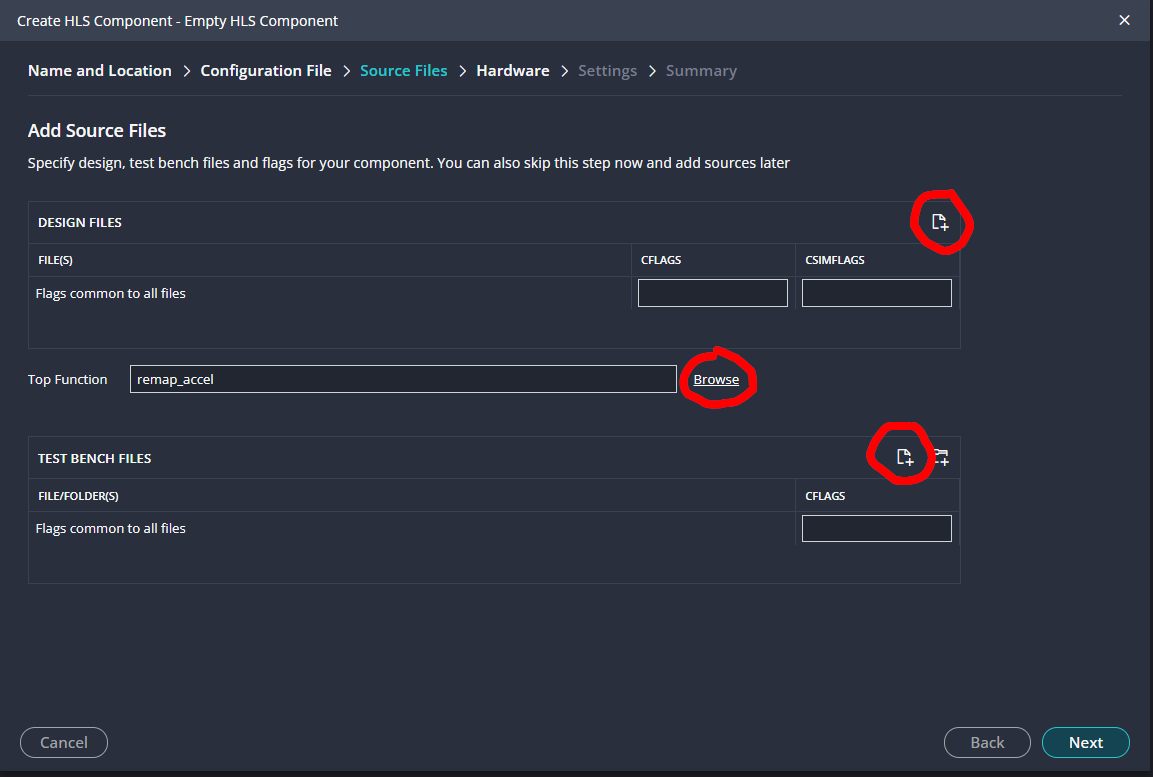Close the Create HLS Component dialog
Image resolution: width=1153 pixels, height=777 pixels.
(1125, 20)
